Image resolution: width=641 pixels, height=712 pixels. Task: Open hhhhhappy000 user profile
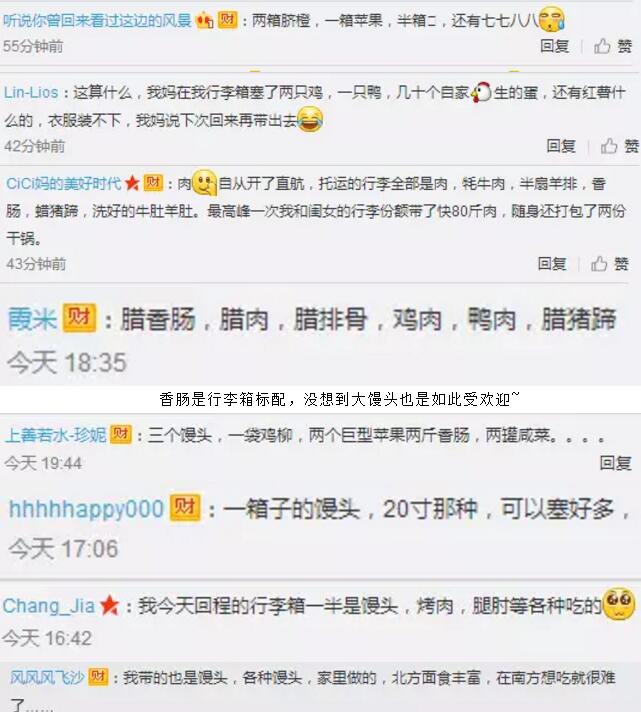(86, 509)
